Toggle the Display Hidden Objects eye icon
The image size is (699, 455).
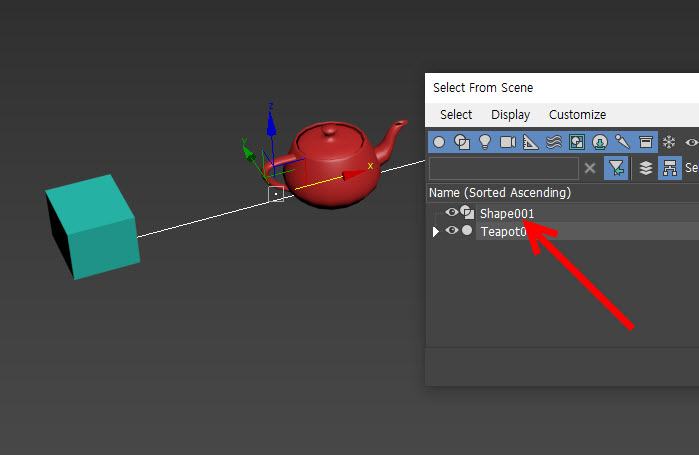pos(691,142)
